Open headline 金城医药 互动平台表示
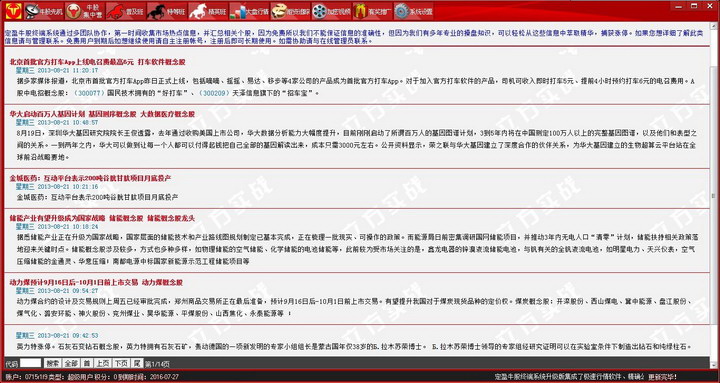The height and width of the screenshot is (383, 720). tap(90, 178)
